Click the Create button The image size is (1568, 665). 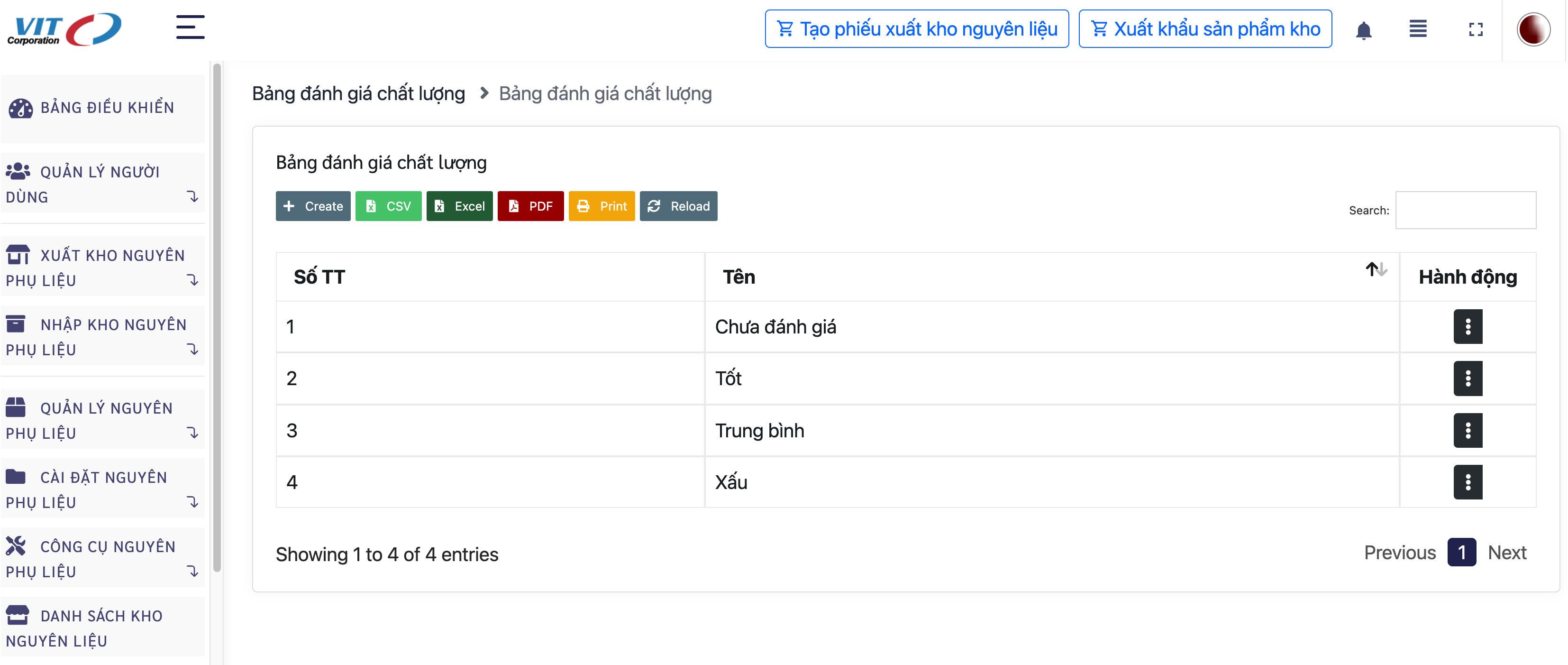313,206
